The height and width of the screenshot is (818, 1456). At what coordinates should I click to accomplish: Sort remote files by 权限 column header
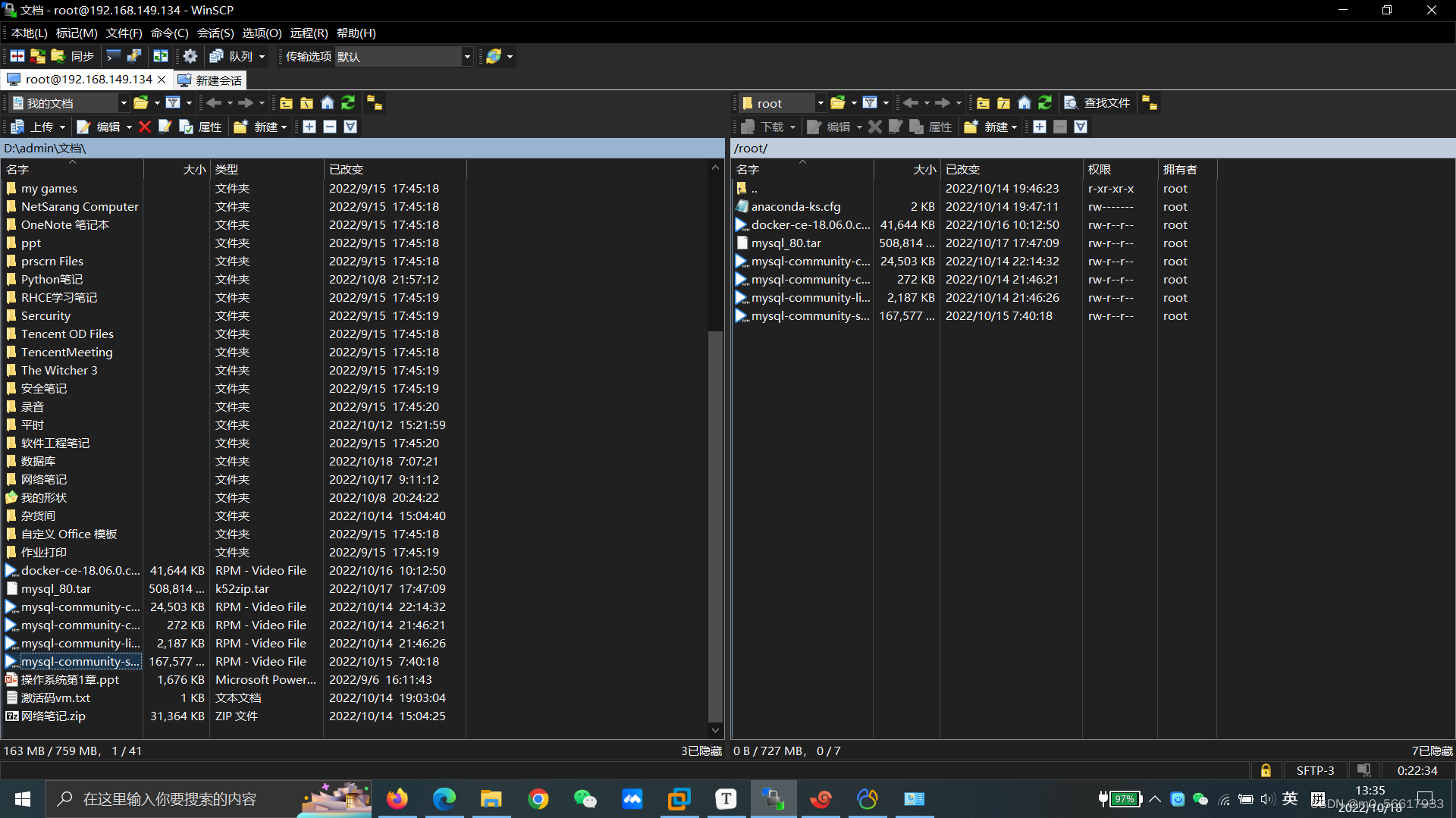[1119, 169]
